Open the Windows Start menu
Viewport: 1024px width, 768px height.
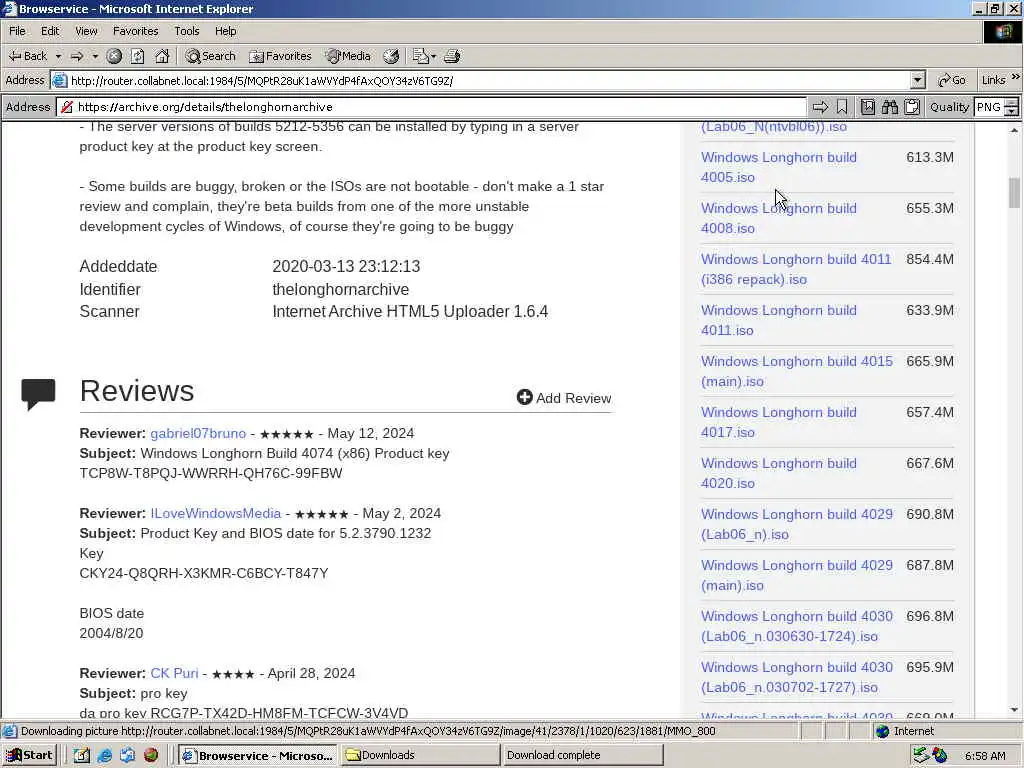29,755
